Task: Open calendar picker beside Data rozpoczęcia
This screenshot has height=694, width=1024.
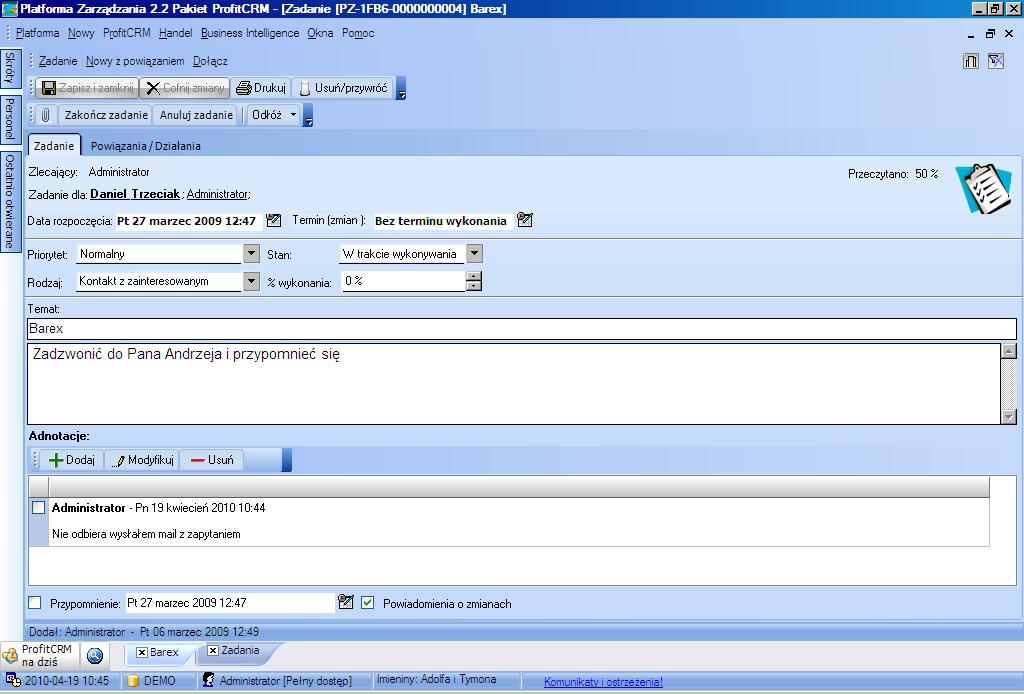Action: (274, 221)
